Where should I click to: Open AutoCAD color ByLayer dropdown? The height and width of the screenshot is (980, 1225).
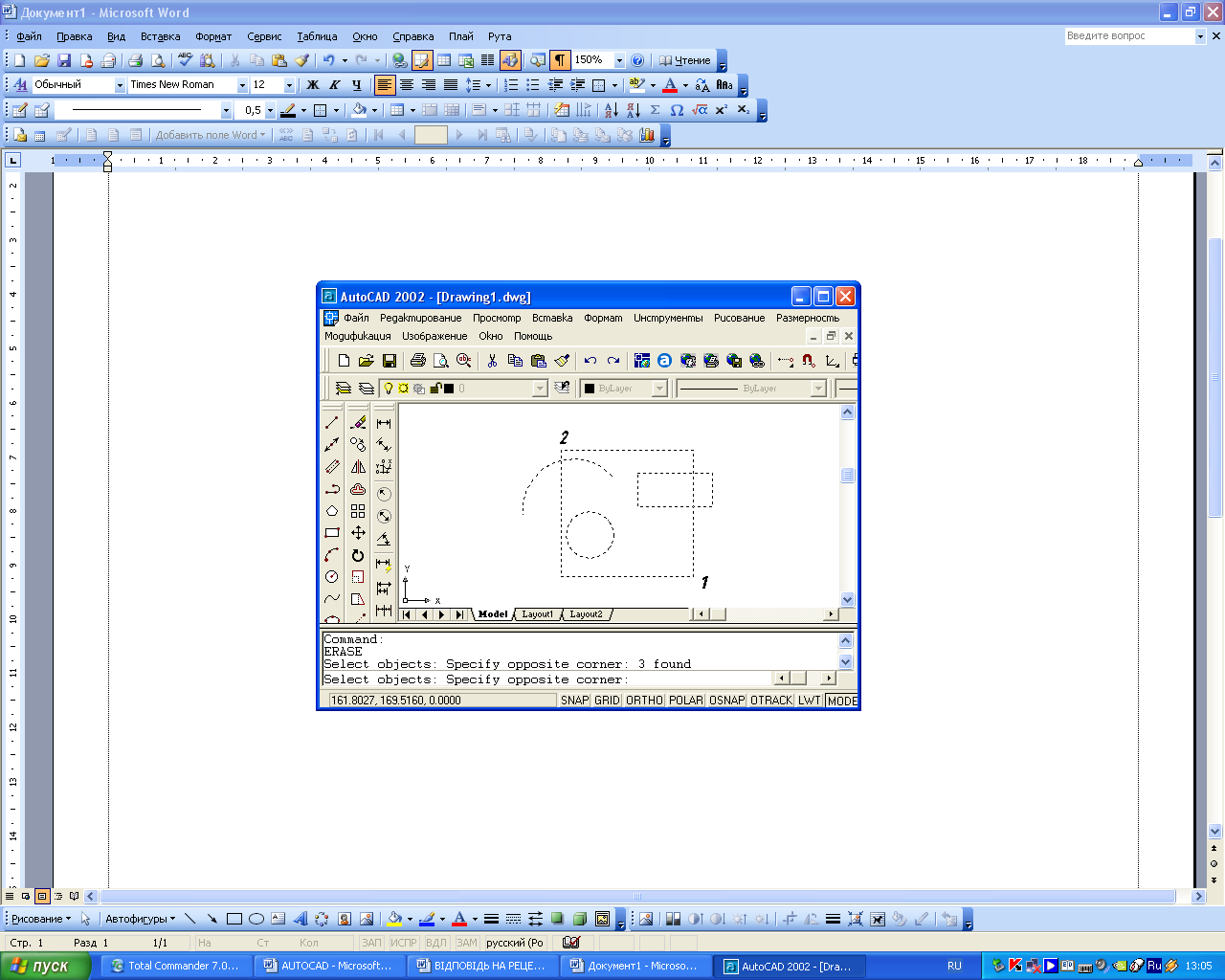tap(659, 389)
